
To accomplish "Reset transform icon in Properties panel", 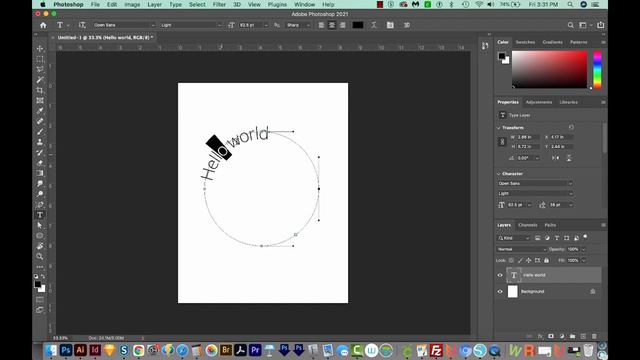I will pos(571,128).
